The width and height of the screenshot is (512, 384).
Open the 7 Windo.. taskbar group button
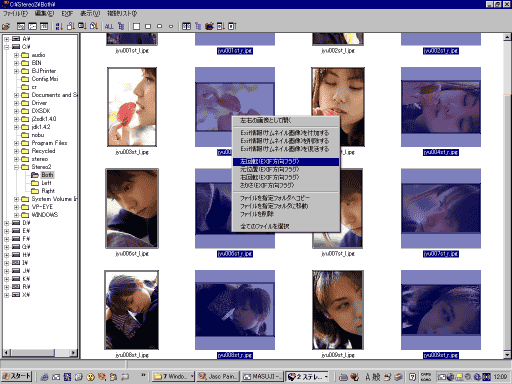pyautogui.click(x=173, y=377)
